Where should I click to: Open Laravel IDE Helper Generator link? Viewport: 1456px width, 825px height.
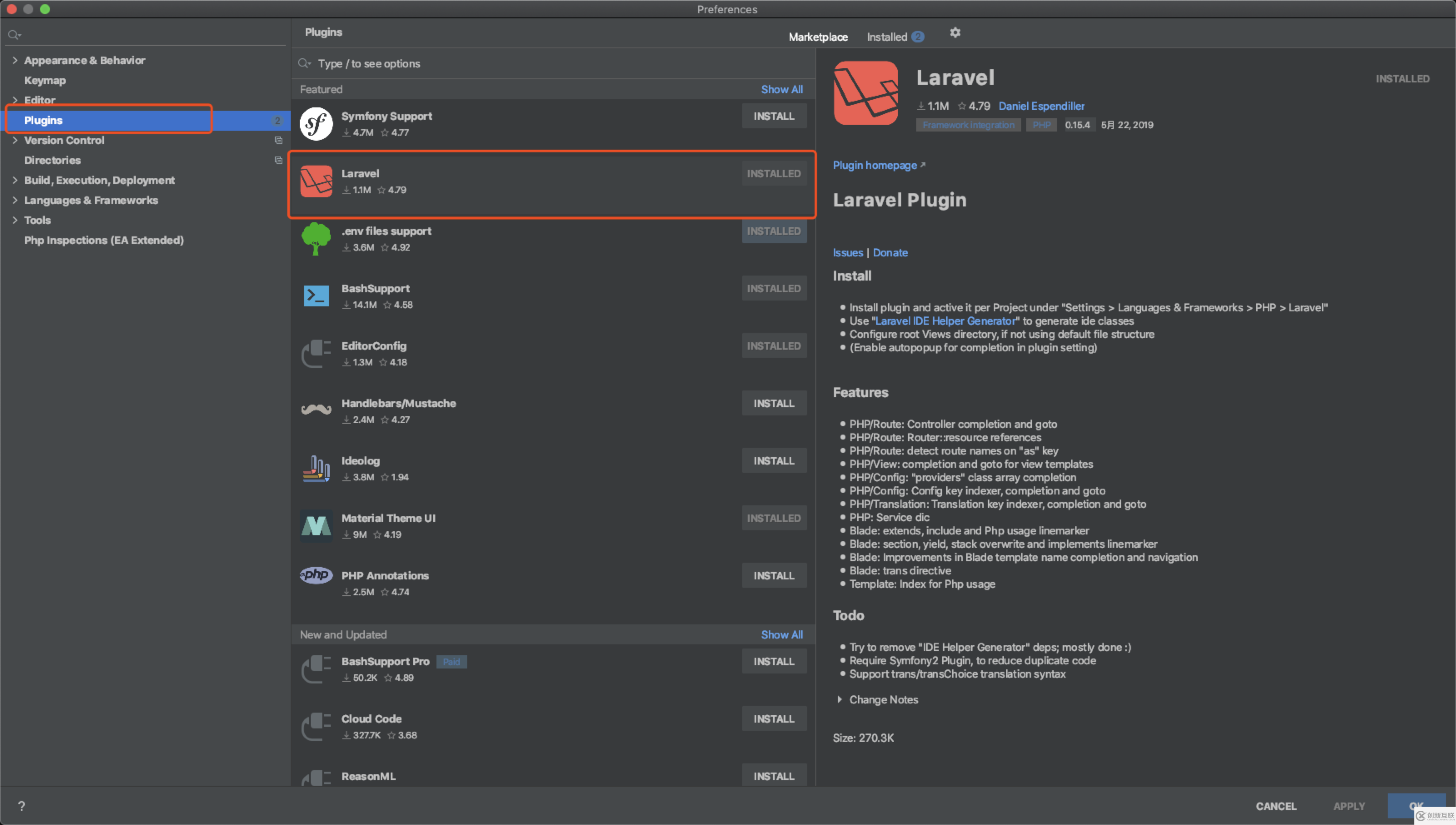pos(945,321)
